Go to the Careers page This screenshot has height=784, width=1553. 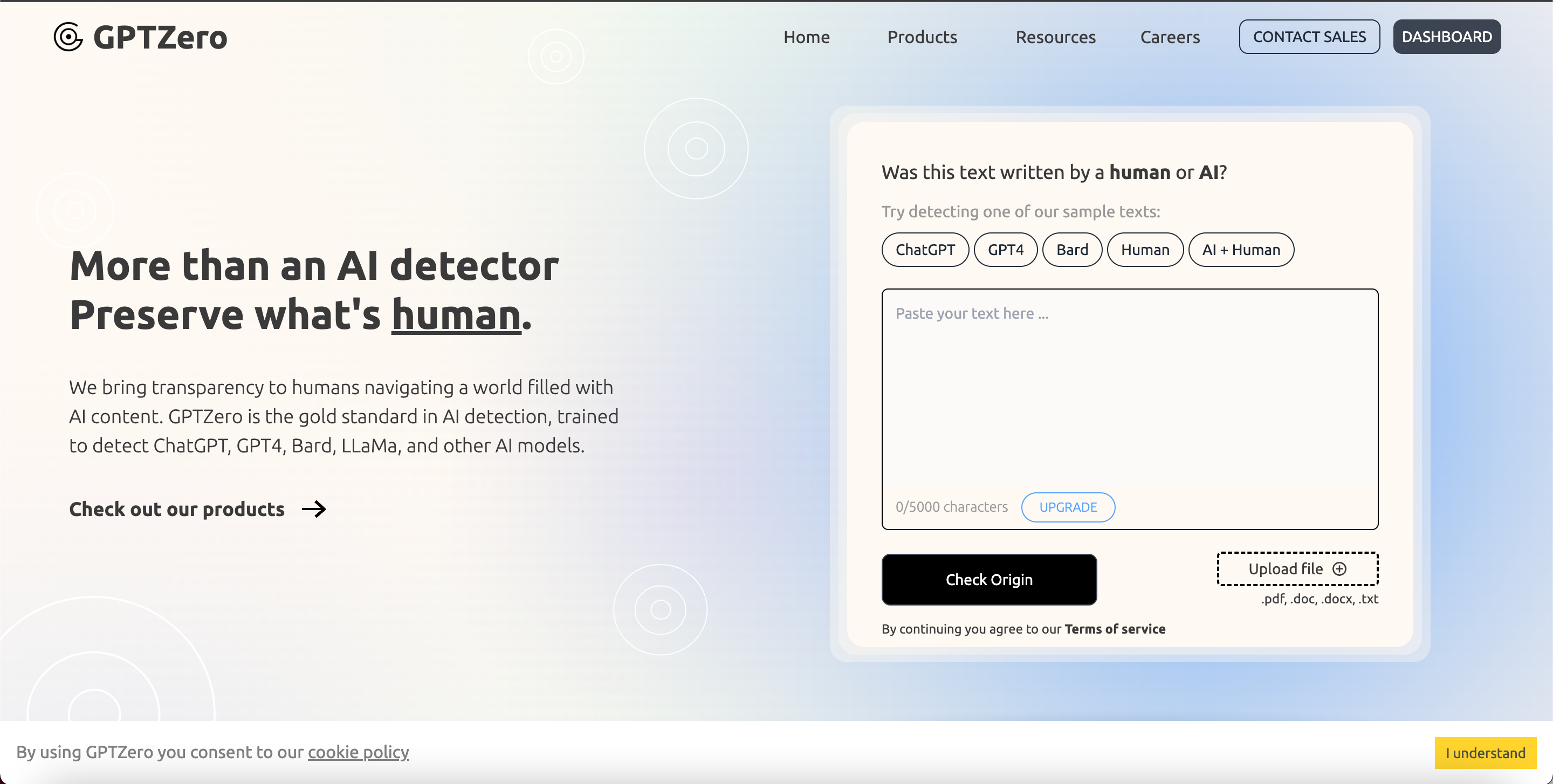tap(1170, 37)
